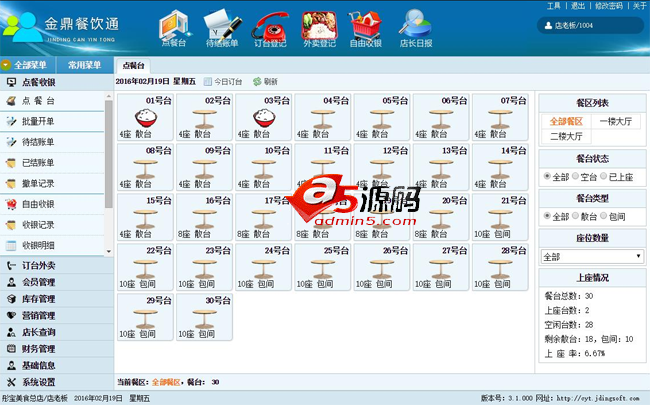This screenshot has height=405, width=650.
Task: Click the sidebar scrollbar thumb
Action: click(x=109, y=154)
